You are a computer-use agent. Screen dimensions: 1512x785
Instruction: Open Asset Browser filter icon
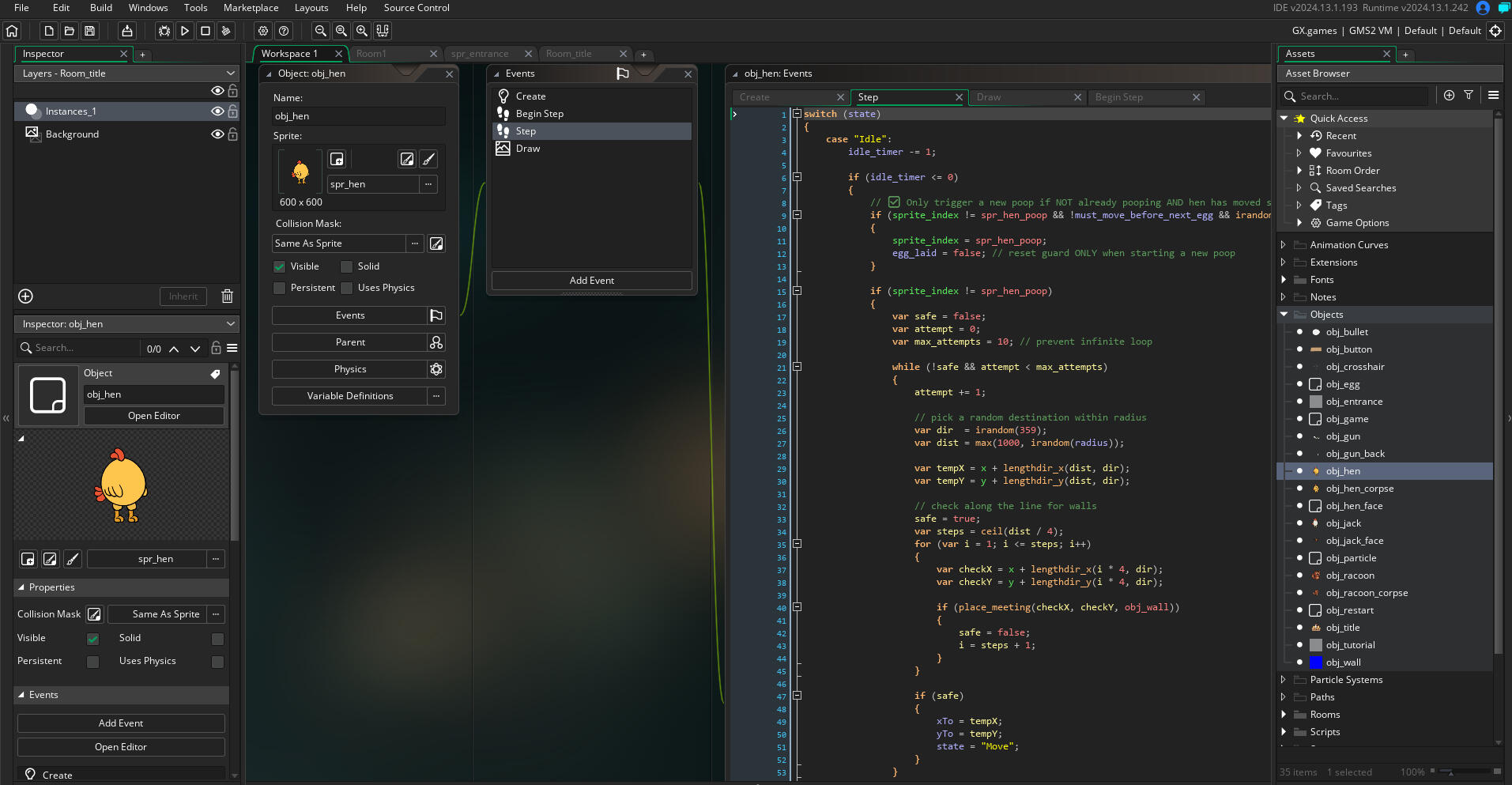1469,95
